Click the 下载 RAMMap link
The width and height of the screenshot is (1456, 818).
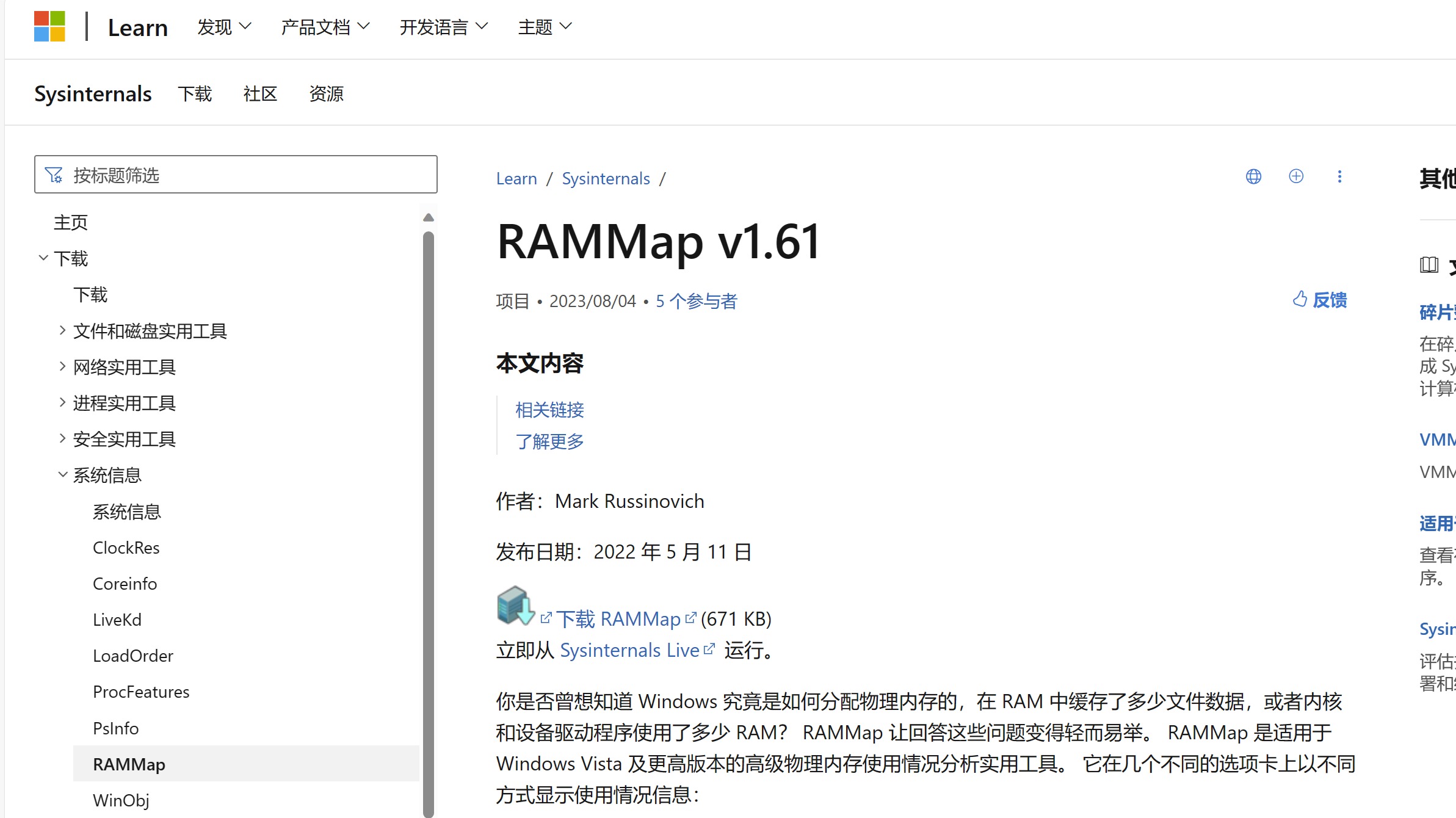click(x=617, y=618)
